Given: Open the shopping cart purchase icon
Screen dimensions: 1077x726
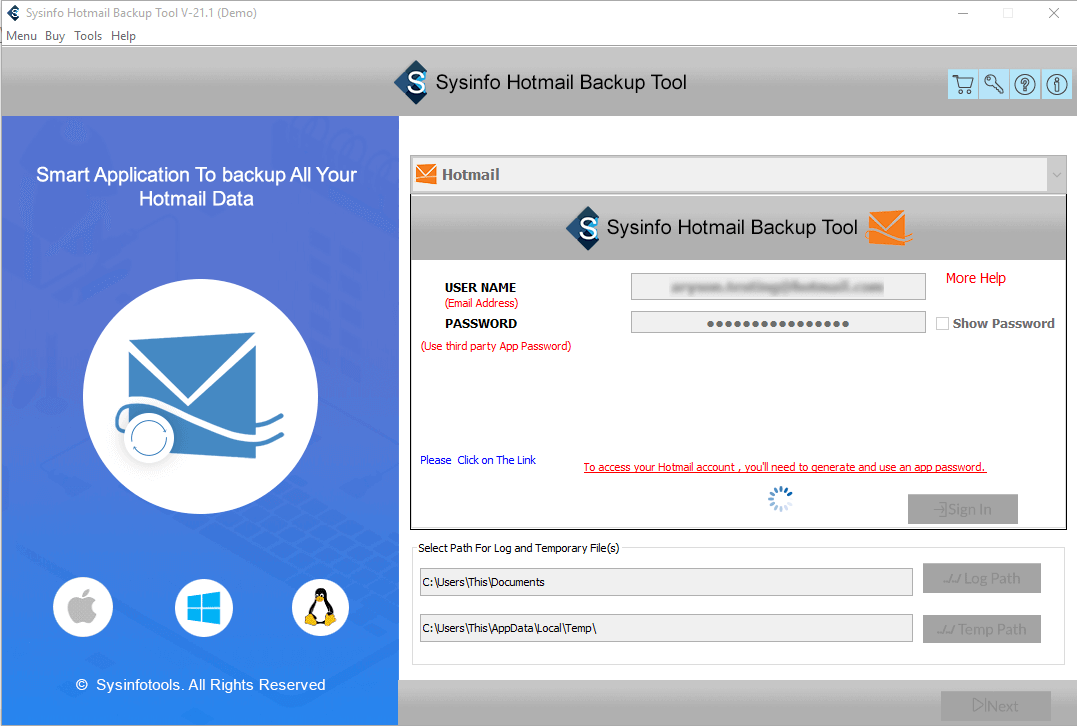Looking at the screenshot, I should point(963,84).
